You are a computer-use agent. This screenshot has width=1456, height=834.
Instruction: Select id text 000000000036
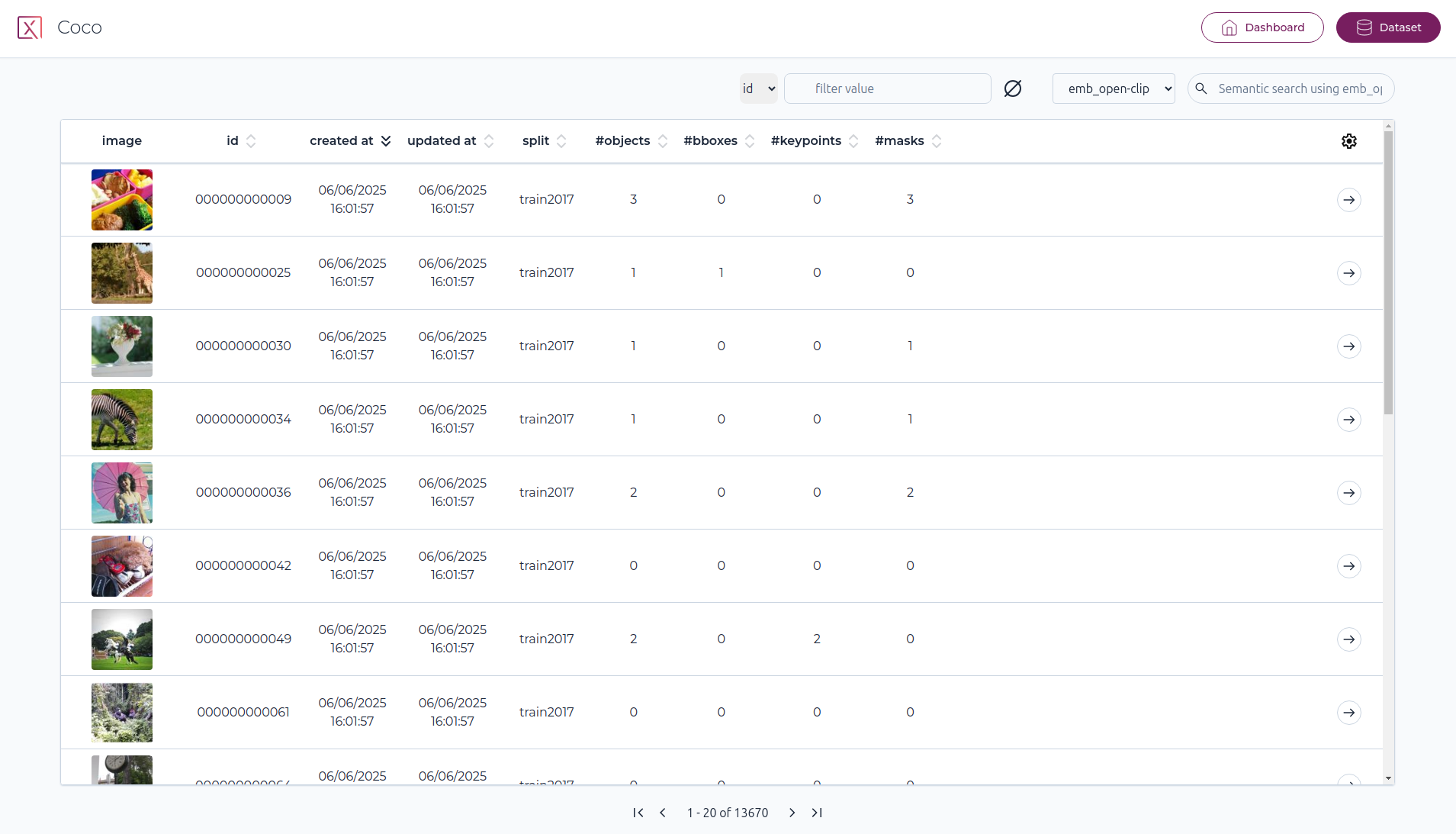pos(243,493)
